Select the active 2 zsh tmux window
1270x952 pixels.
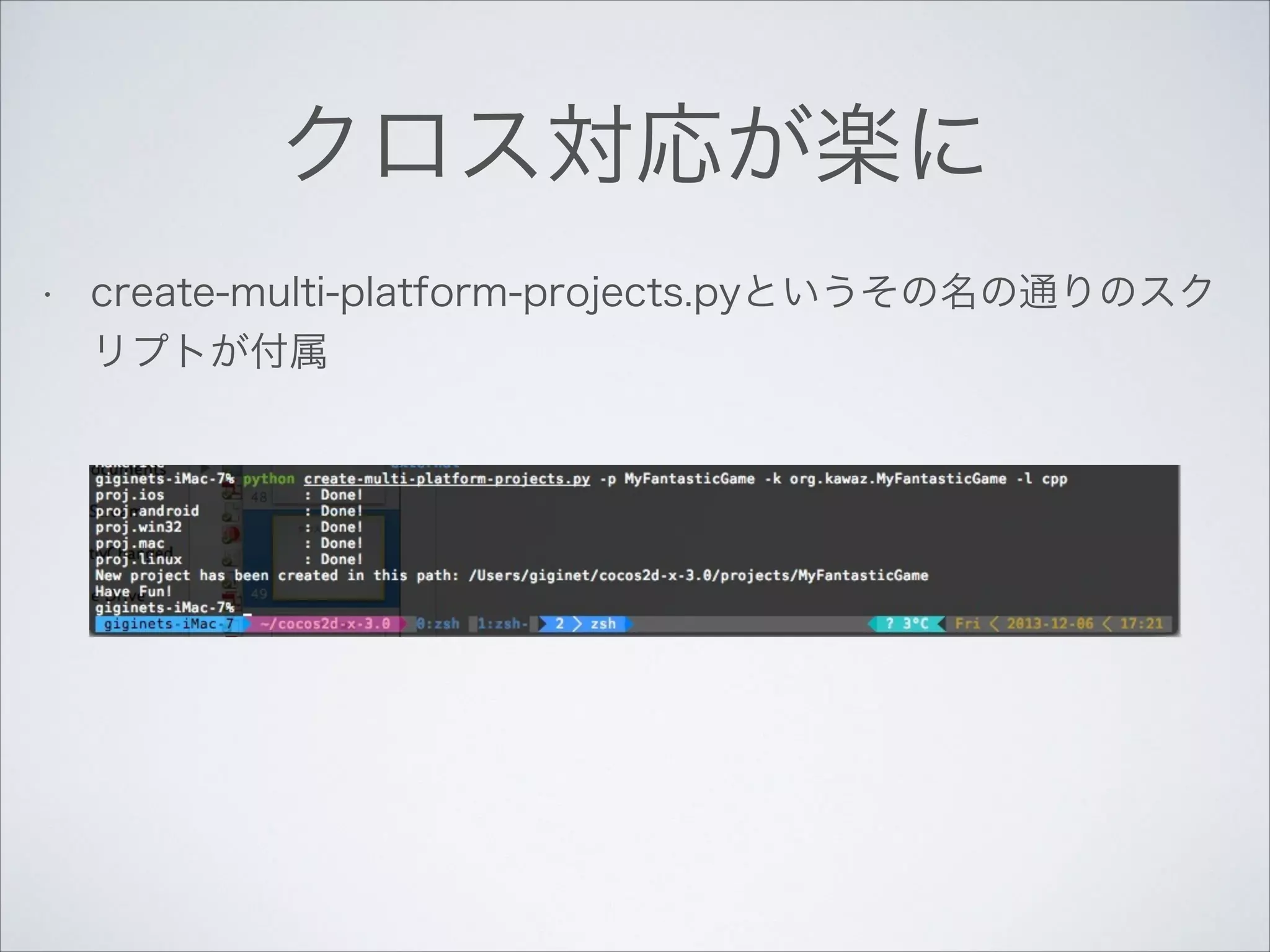pyautogui.click(x=585, y=624)
